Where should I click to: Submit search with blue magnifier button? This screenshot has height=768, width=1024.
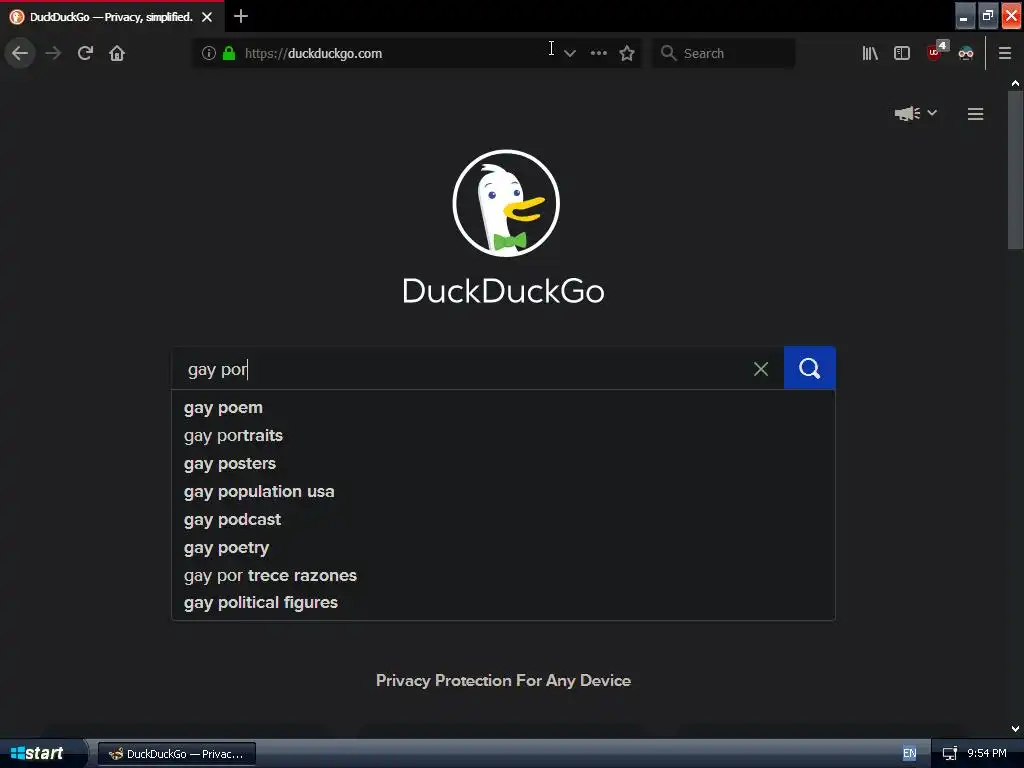809,368
